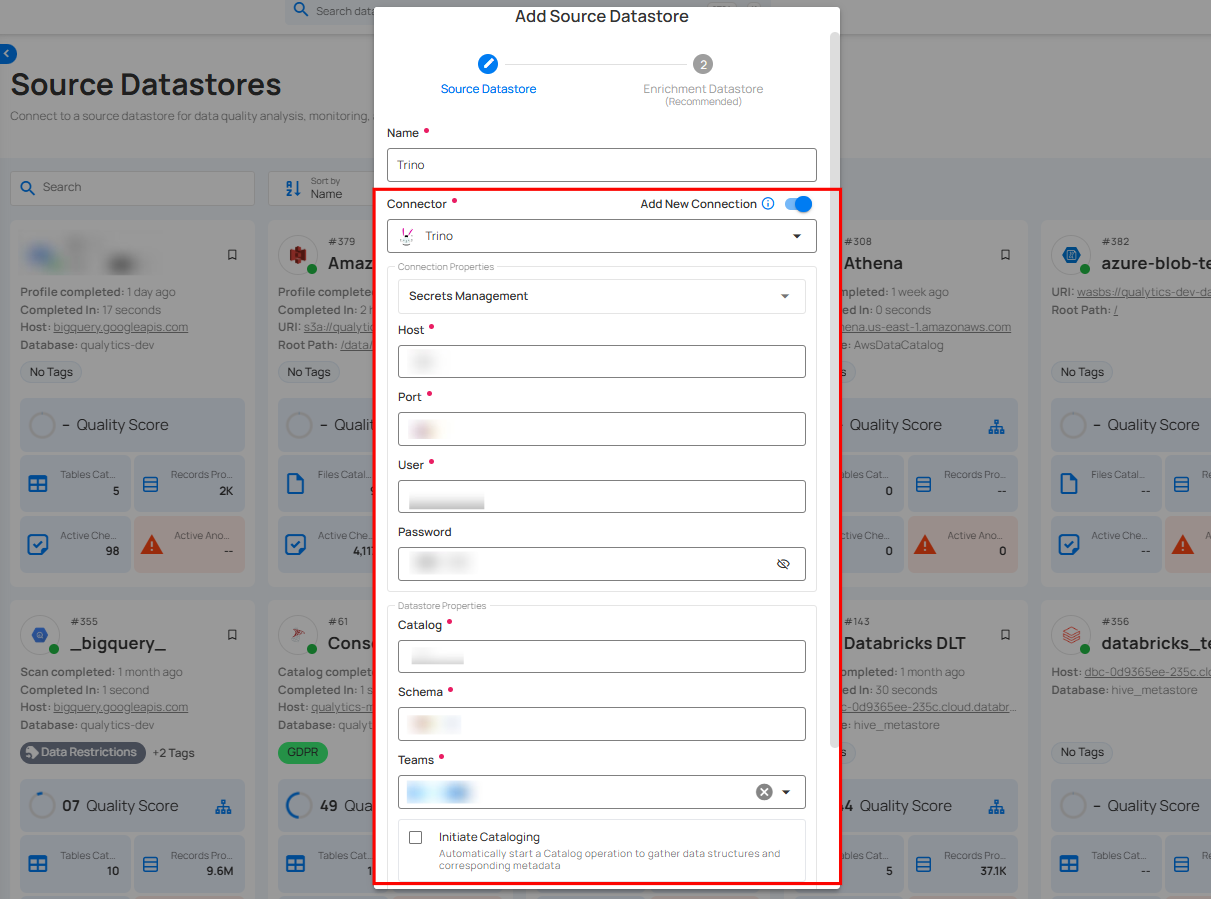Click the Sort by A-Z icon
Screen dimensions: 1211x899
tap(293, 188)
